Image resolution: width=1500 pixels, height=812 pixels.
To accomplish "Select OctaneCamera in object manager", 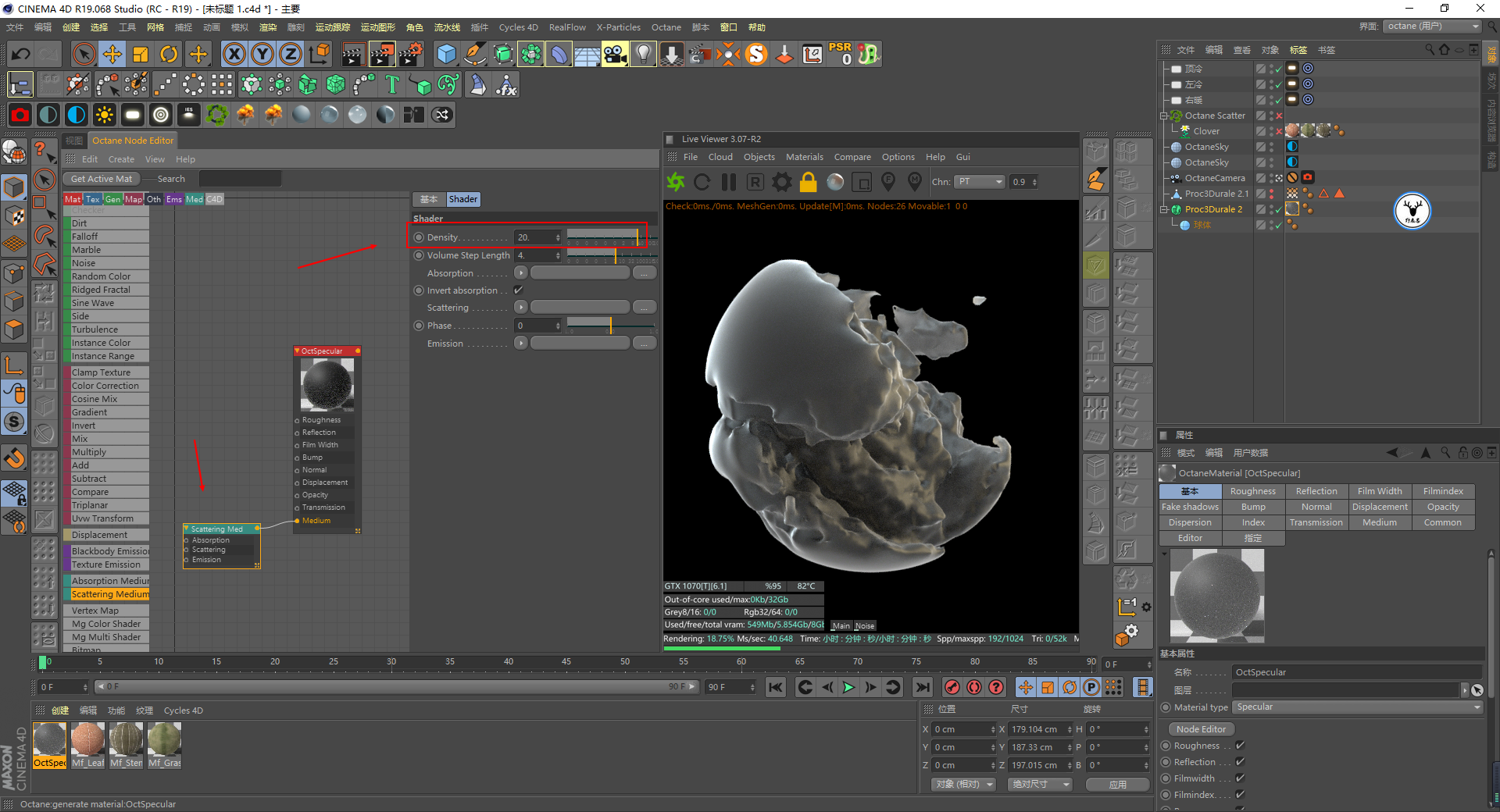I will [x=1215, y=178].
